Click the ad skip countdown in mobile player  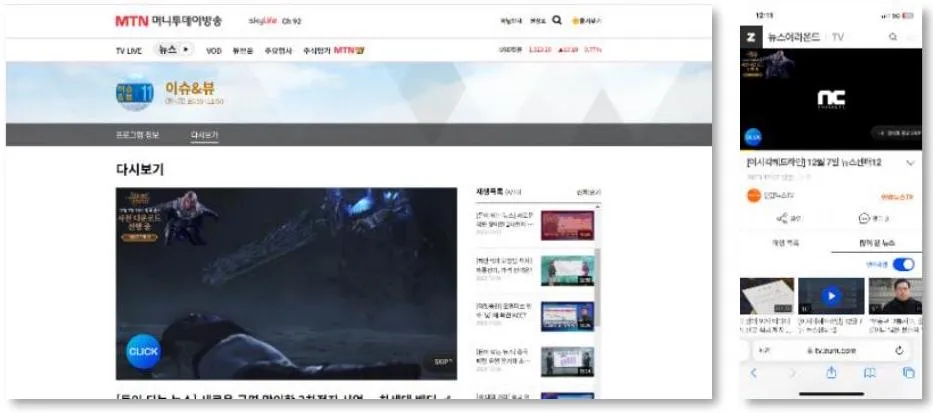tap(897, 133)
